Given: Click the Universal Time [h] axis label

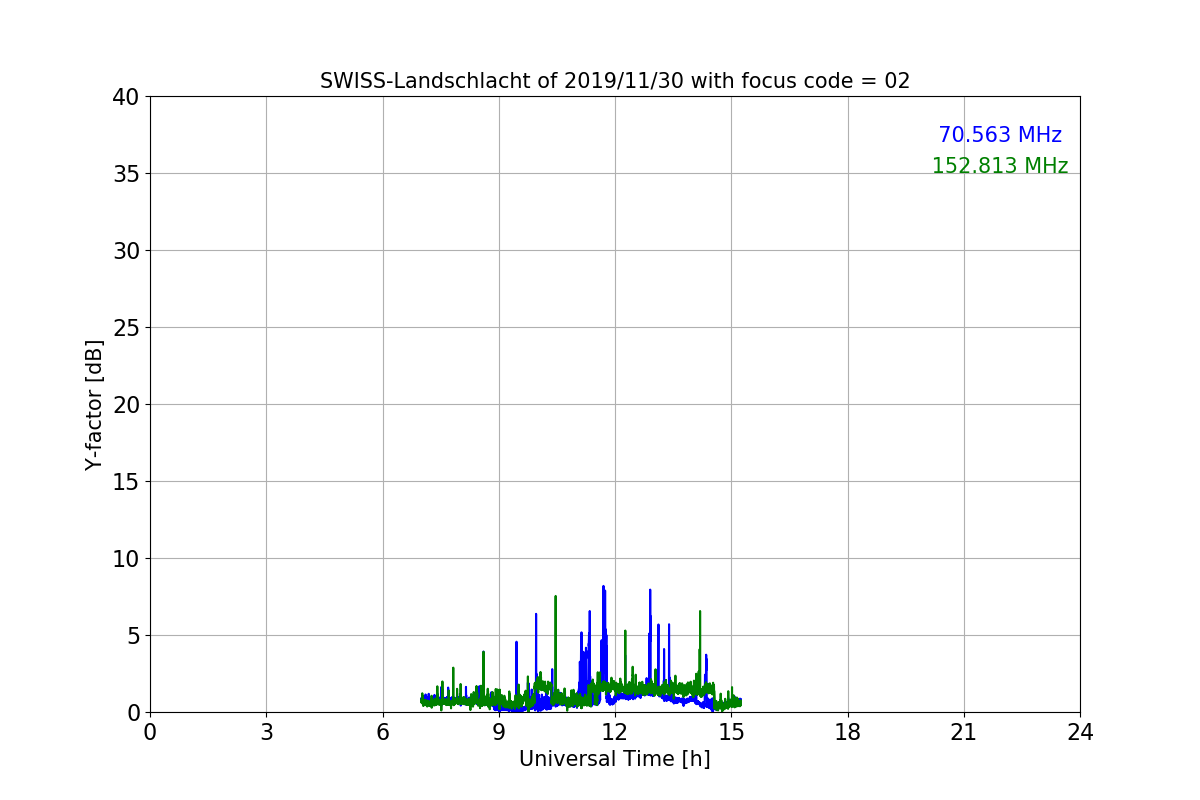Looking at the screenshot, I should (615, 759).
